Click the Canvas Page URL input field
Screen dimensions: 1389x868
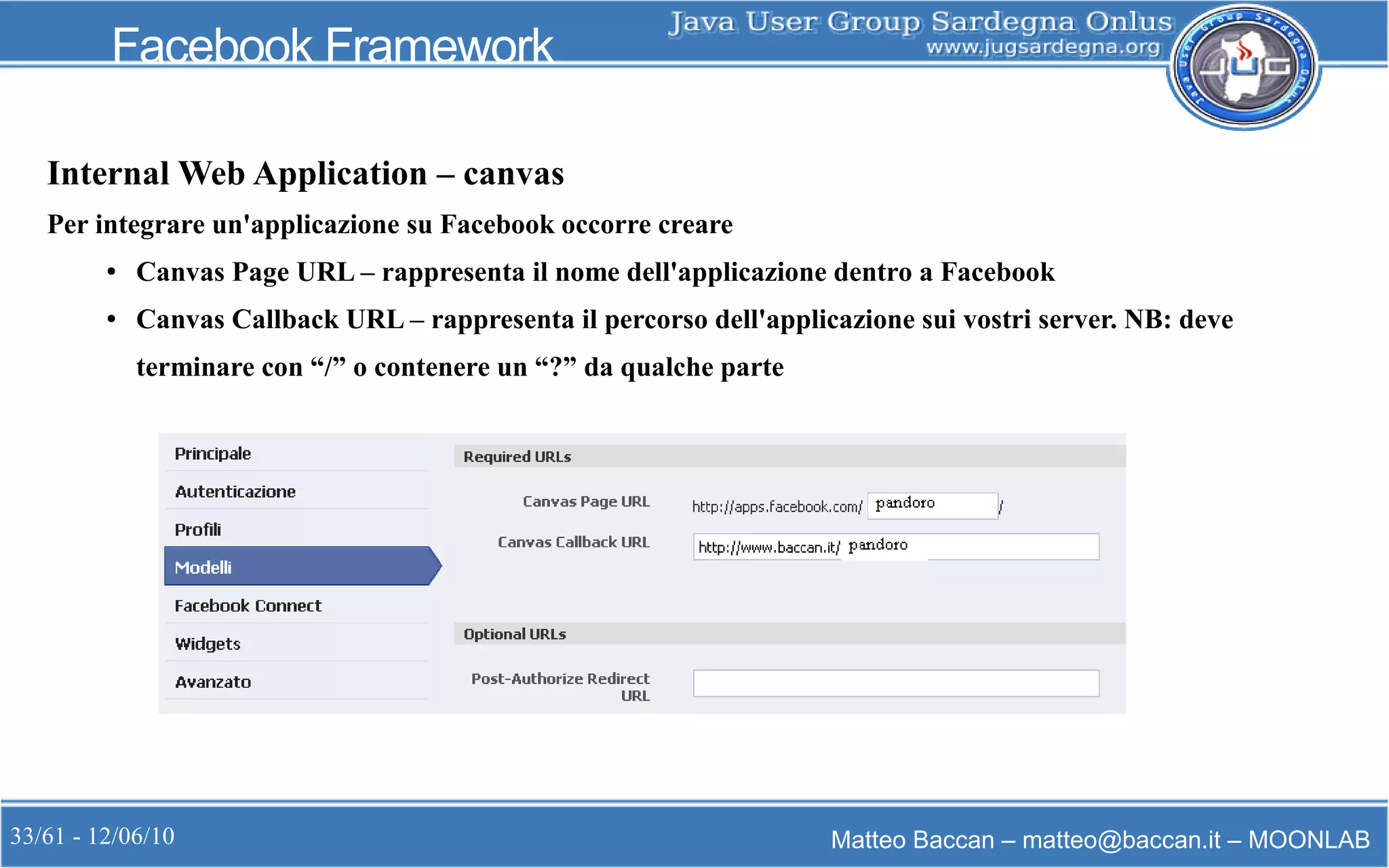(933, 505)
